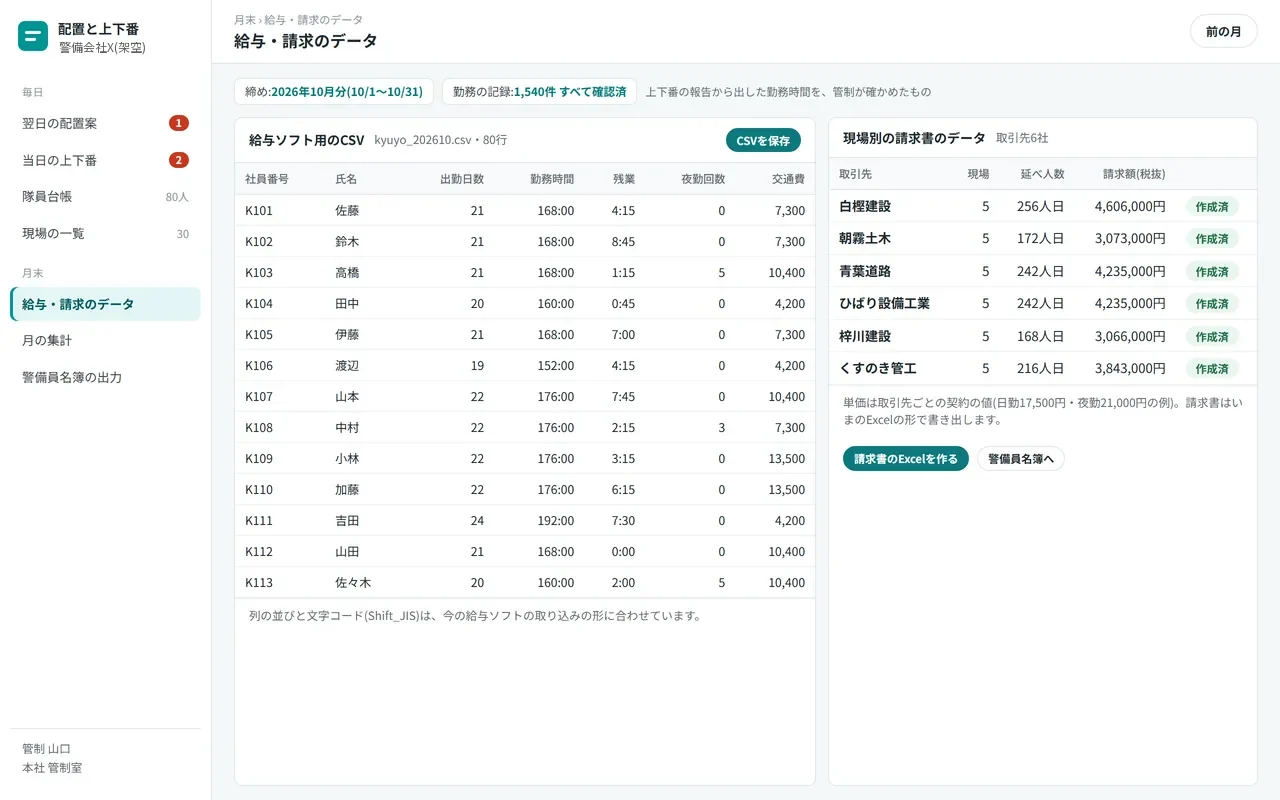Image resolution: width=1280 pixels, height=800 pixels.
Task: Click overtime value 7:30 in 吉田's row
Action: point(623,521)
